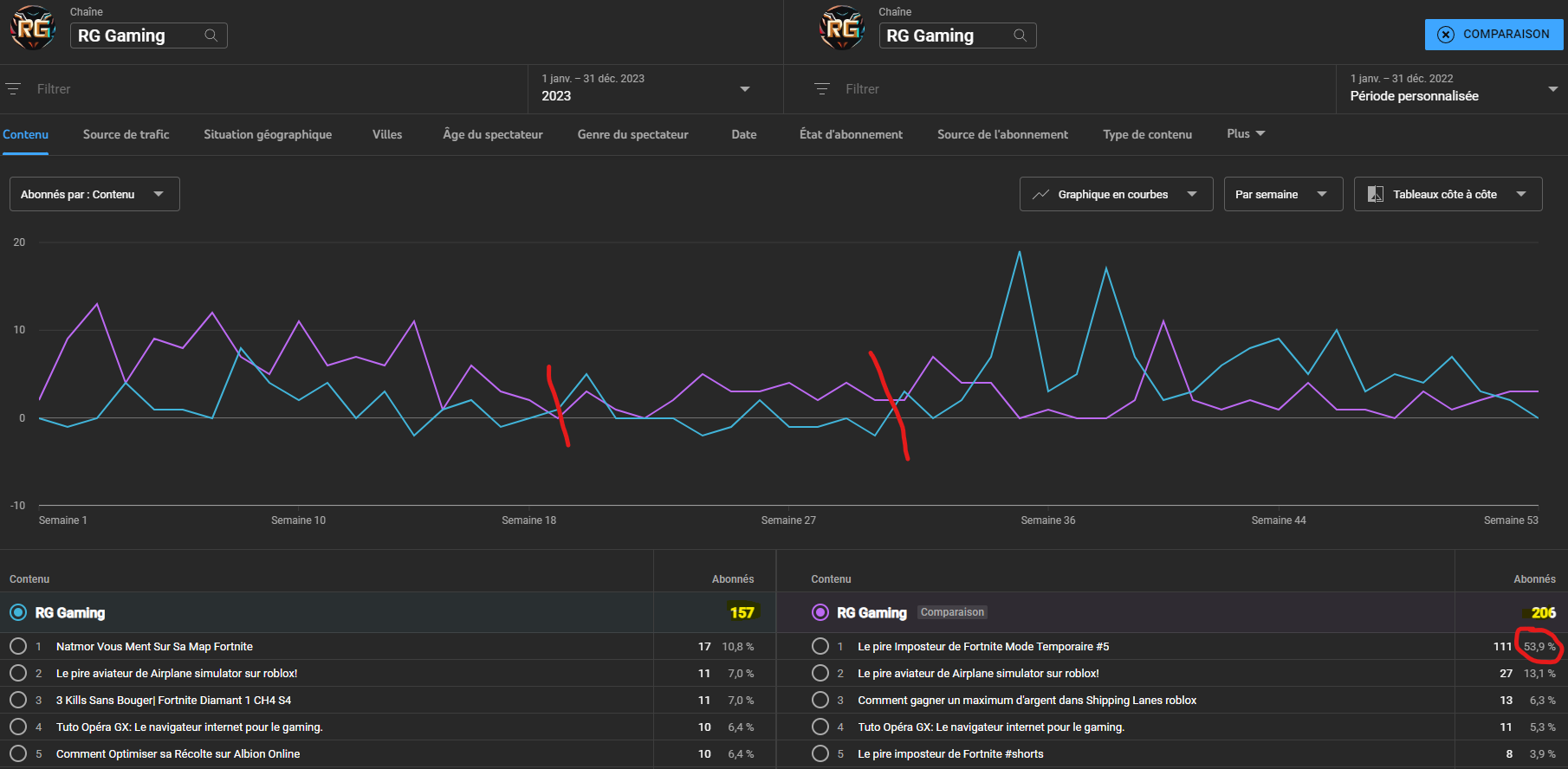Open Le pire Imposteur de Fortnite Mode Temporaire #5
The image size is (1568, 769).
(x=983, y=647)
